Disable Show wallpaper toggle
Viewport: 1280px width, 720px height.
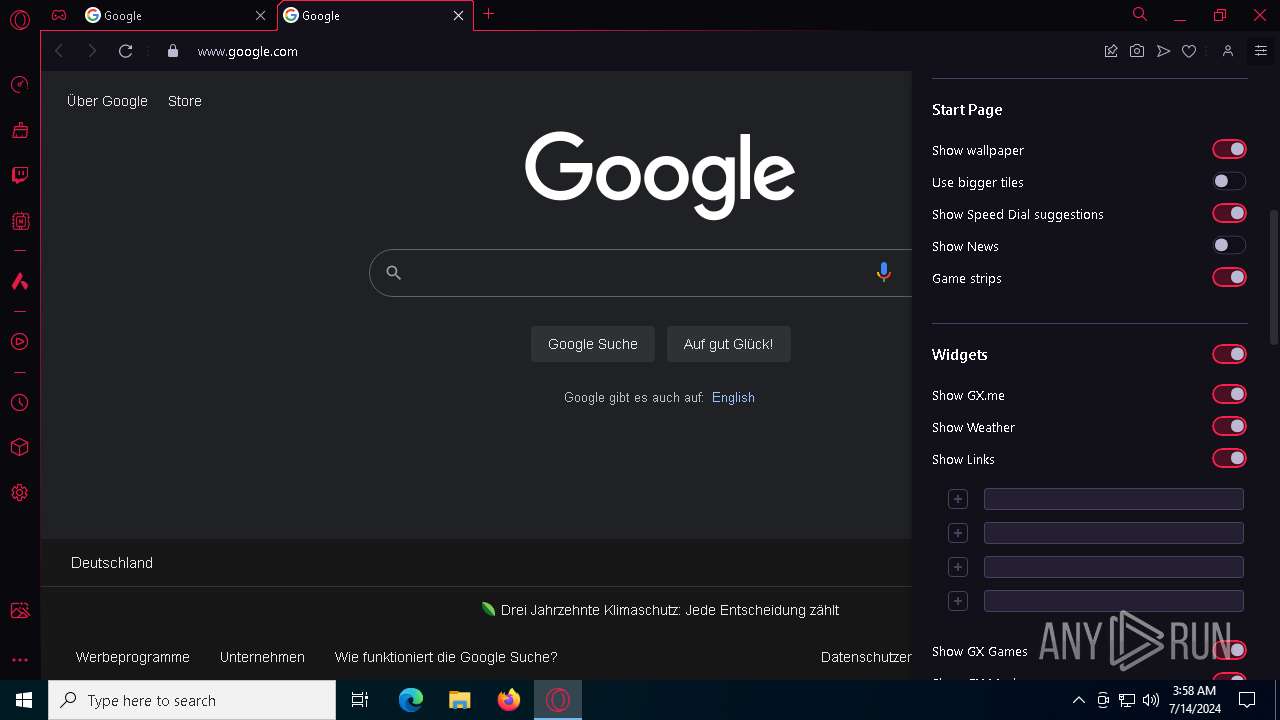pos(1229,150)
